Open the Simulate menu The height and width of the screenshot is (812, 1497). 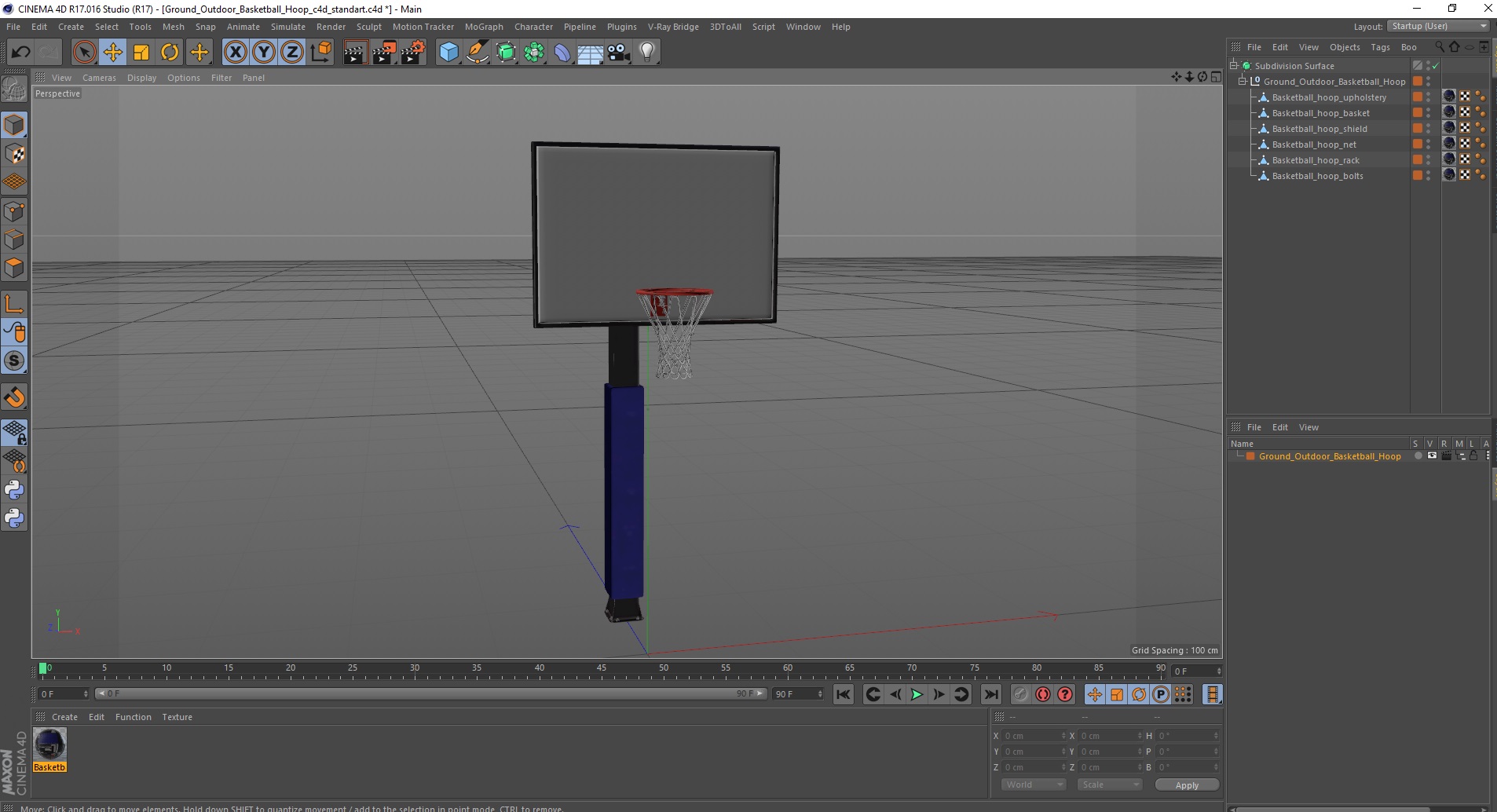[288, 27]
